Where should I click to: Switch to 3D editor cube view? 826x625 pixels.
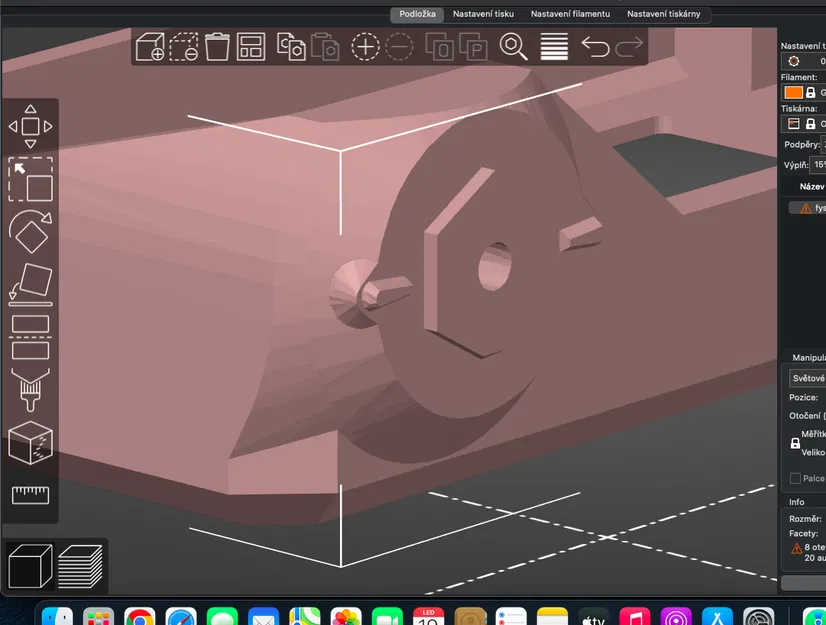31,567
